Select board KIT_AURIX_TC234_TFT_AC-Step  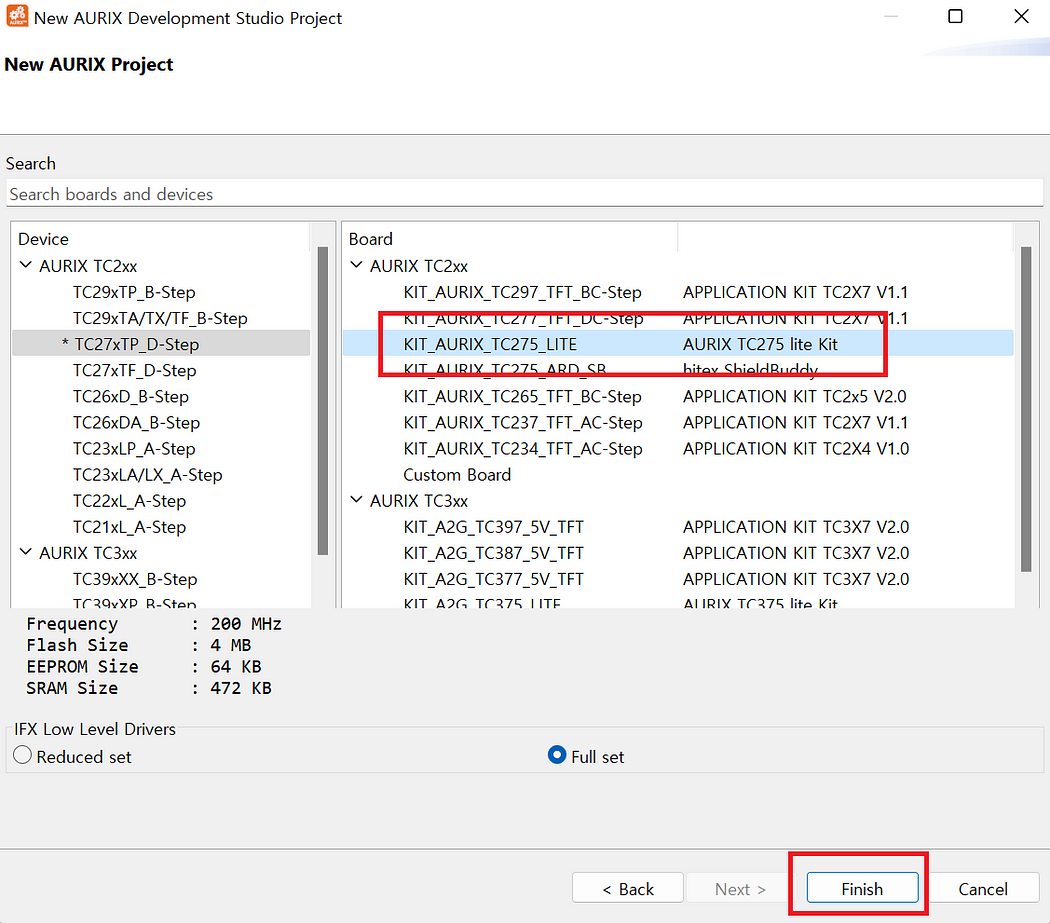tap(522, 449)
